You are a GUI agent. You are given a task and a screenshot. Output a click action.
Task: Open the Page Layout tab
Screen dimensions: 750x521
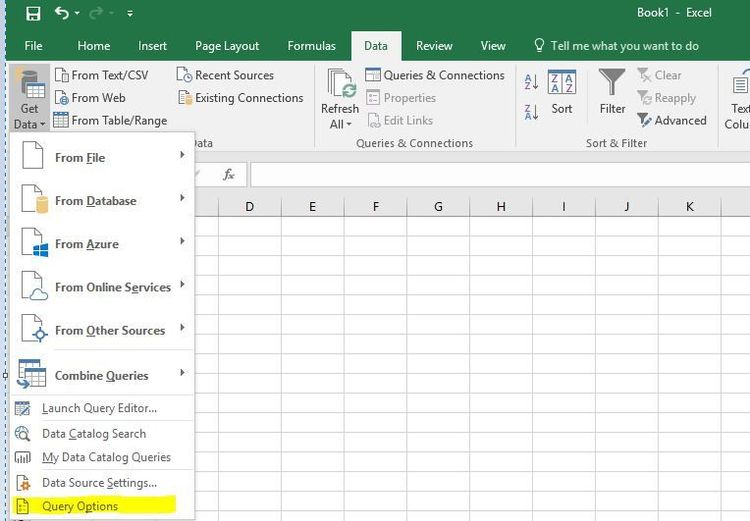click(227, 46)
